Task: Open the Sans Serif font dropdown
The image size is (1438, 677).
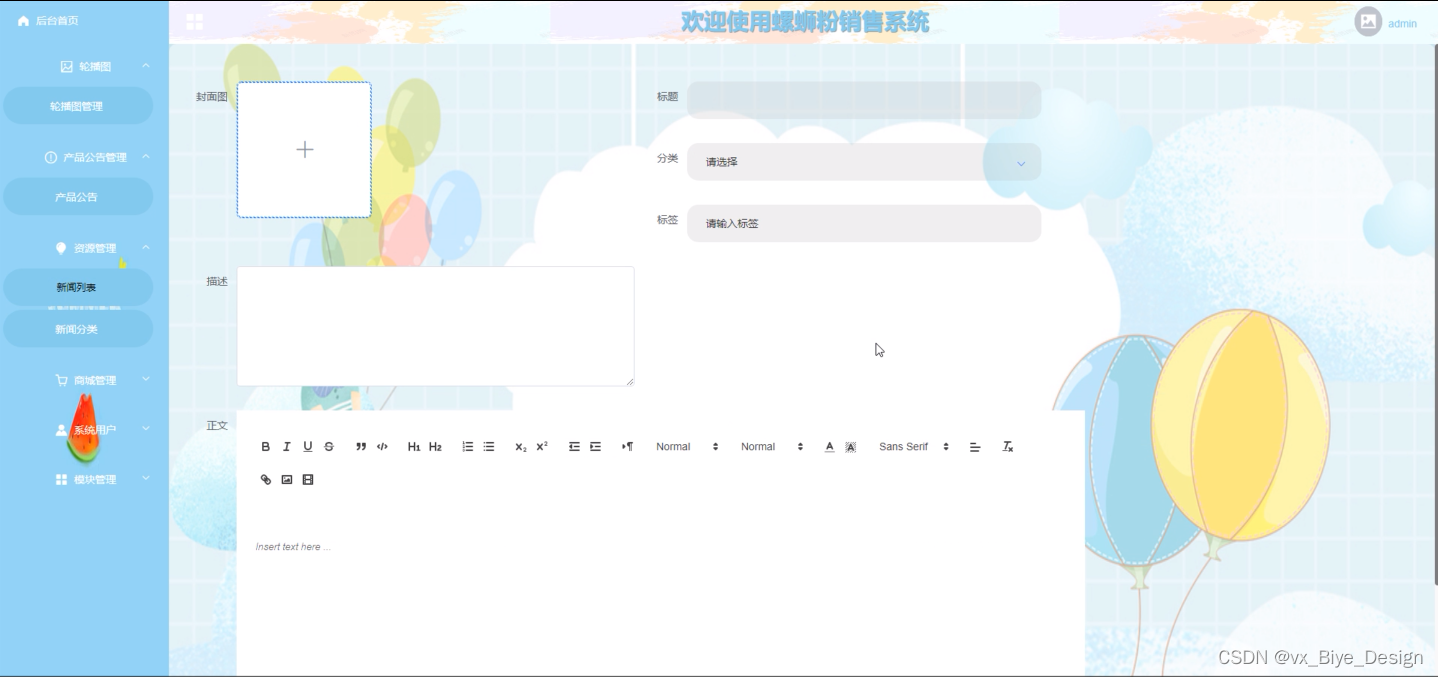Action: pos(914,447)
